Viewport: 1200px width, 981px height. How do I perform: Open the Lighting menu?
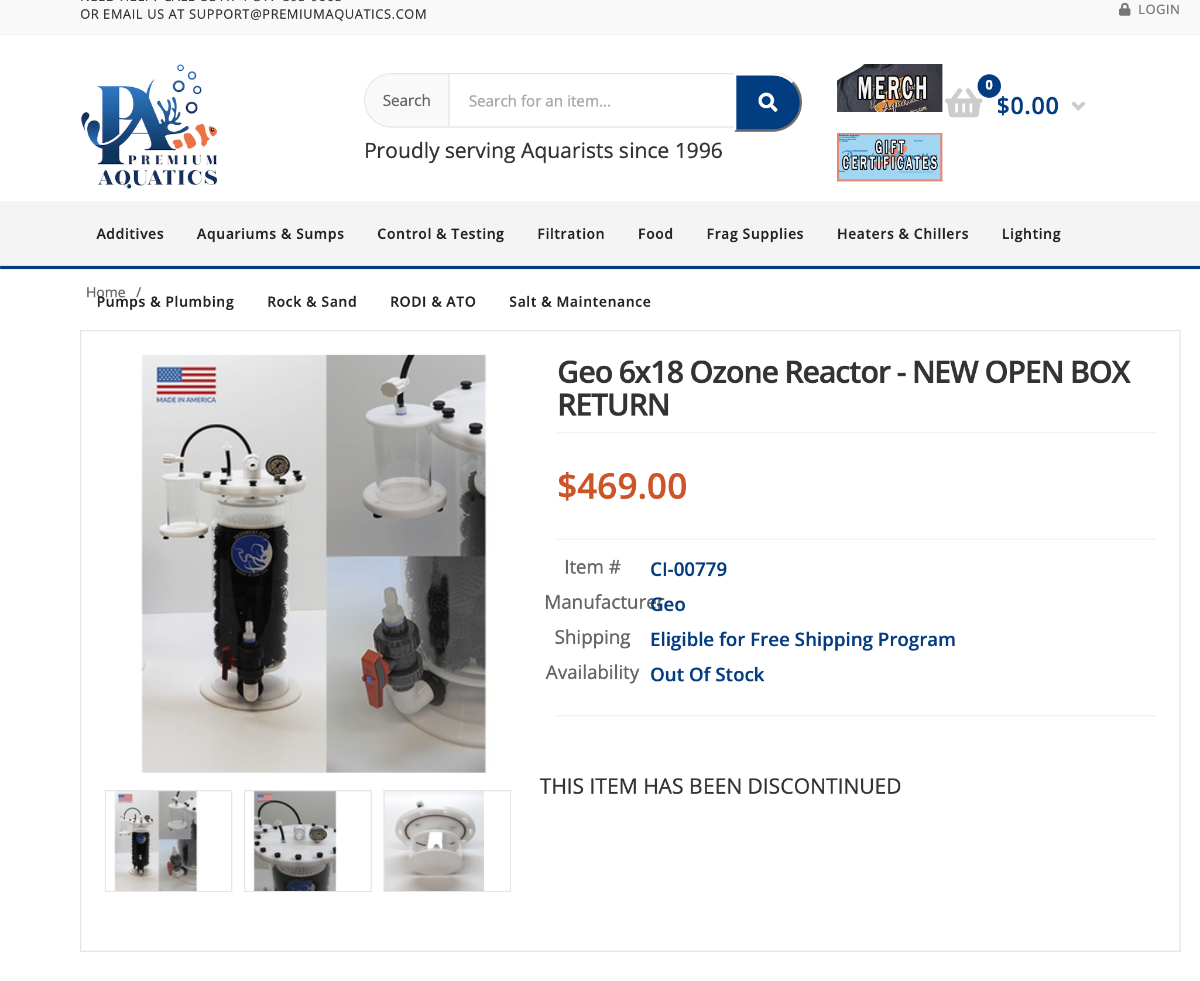1031,234
